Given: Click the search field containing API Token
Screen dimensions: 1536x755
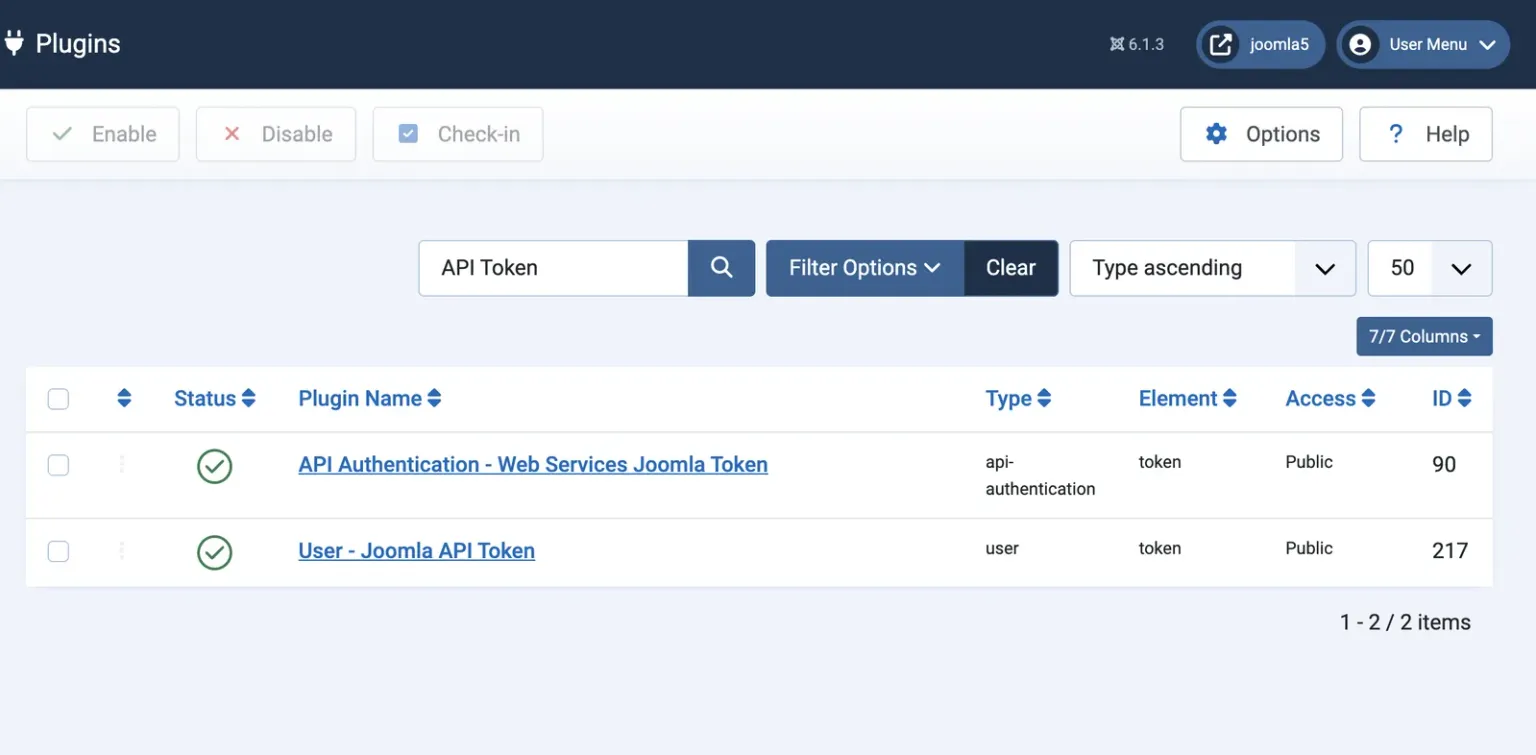Looking at the screenshot, I should [553, 268].
